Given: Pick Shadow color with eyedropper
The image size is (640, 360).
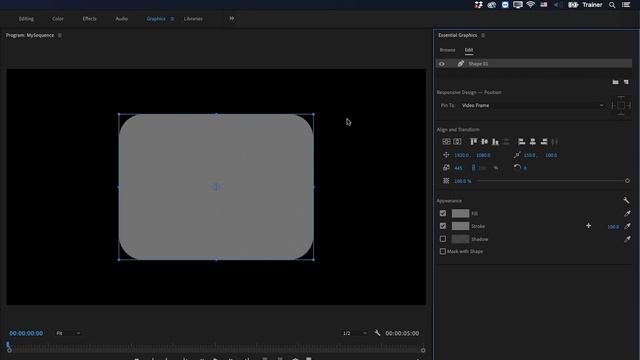Looking at the screenshot, I should click(627, 239).
